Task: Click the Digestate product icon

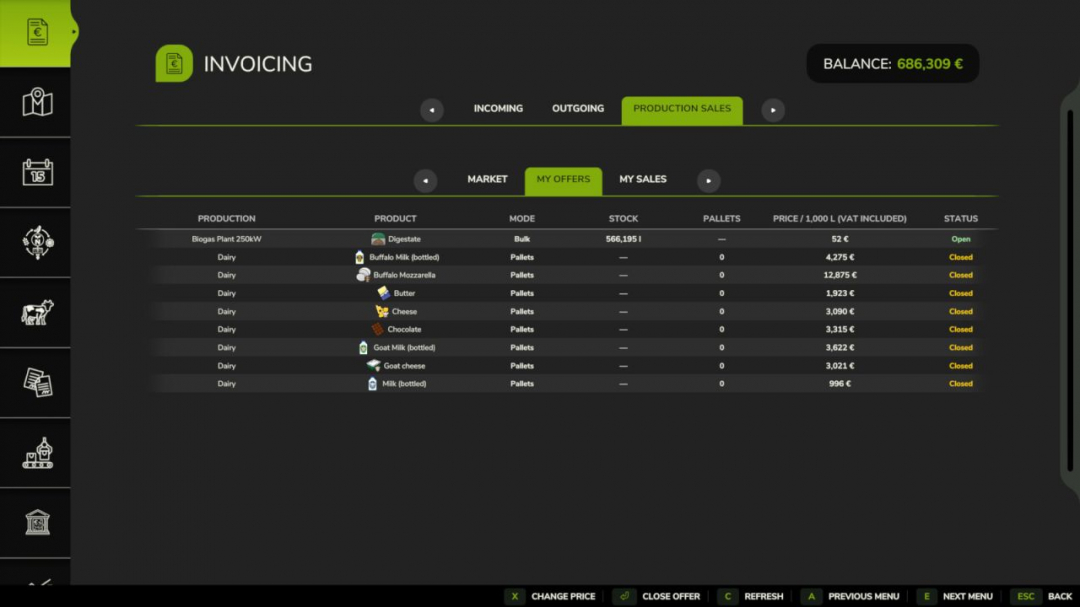Action: (x=377, y=239)
